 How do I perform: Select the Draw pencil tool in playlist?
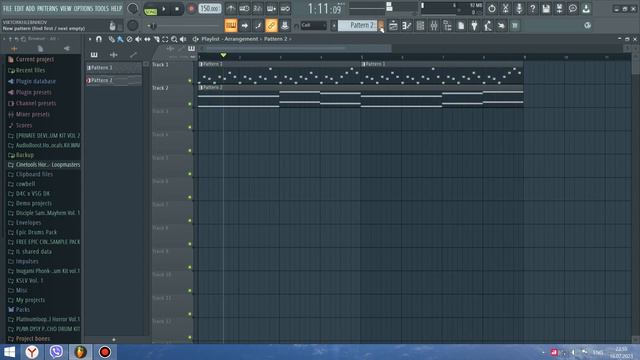[x=111, y=39]
